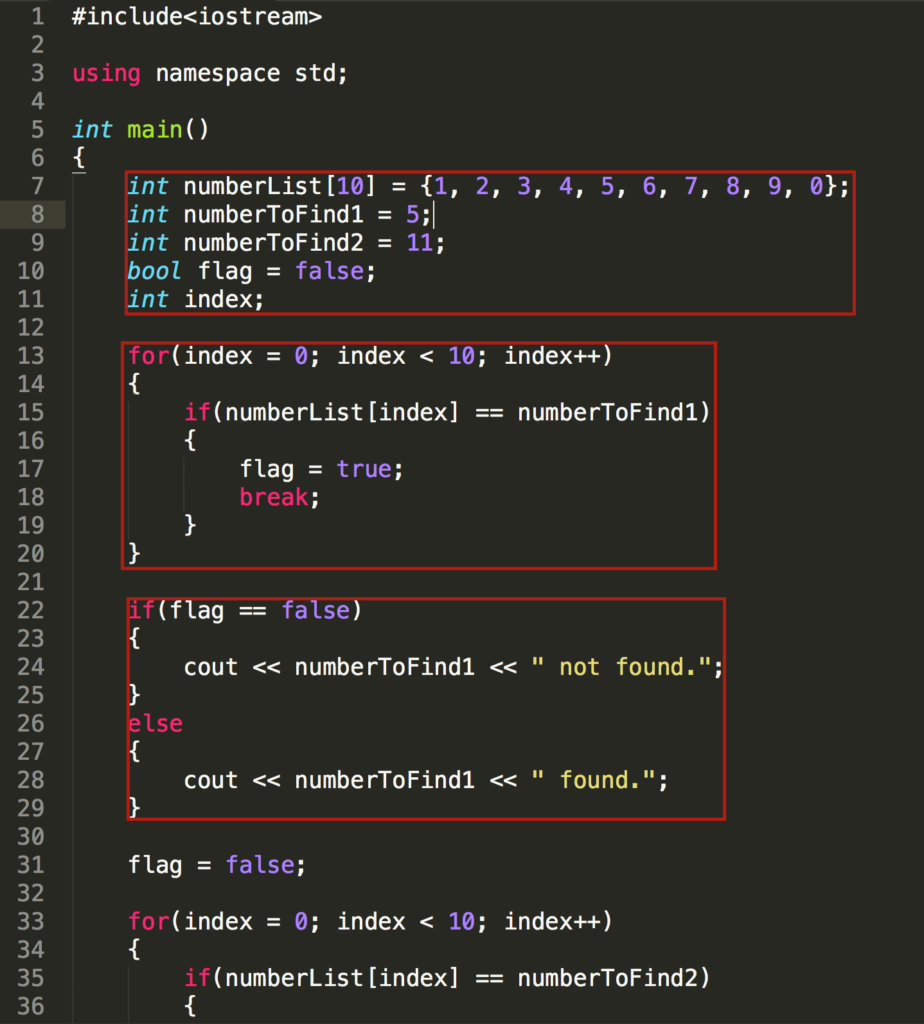Image resolution: width=924 pixels, height=1024 pixels.
Task: Click the 'main' function name
Action: tap(154, 129)
